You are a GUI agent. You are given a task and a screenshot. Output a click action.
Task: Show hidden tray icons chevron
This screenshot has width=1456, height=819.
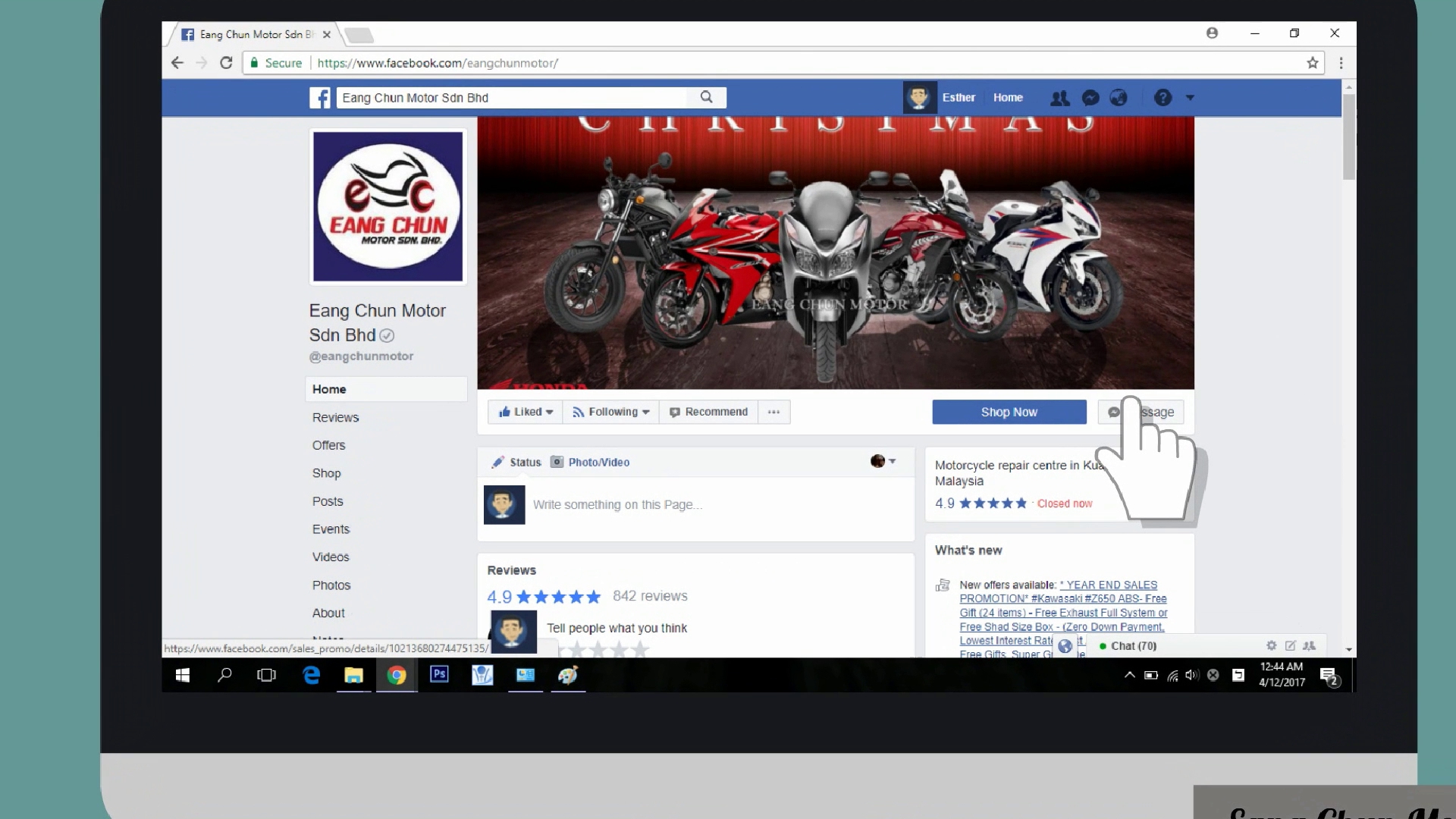[x=1129, y=675]
